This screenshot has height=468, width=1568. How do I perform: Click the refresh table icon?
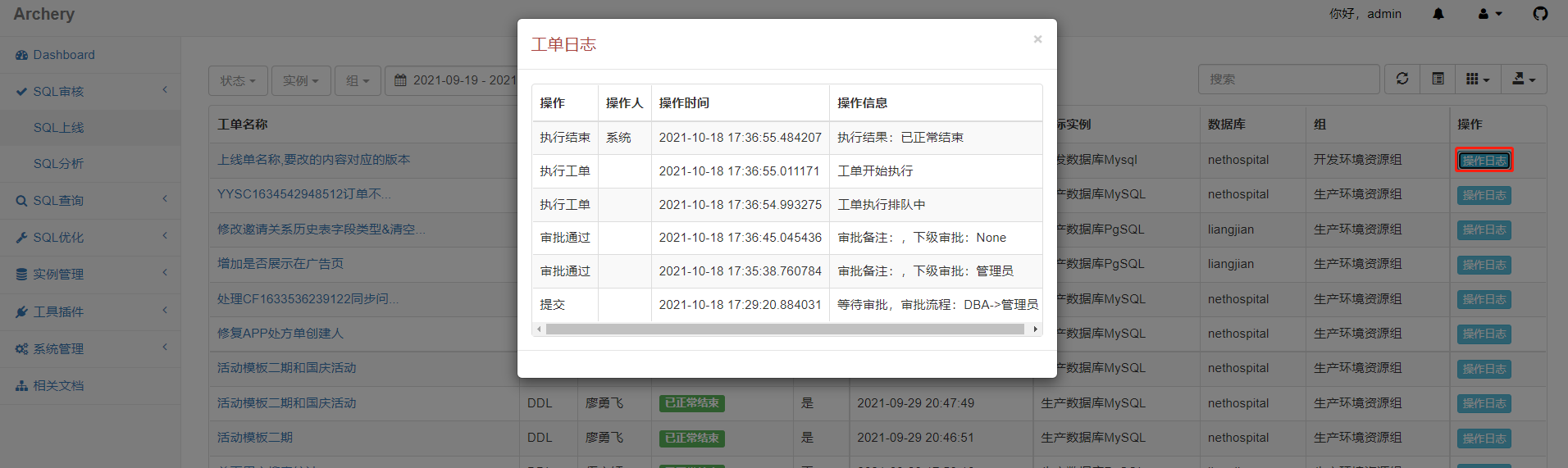[x=1402, y=79]
